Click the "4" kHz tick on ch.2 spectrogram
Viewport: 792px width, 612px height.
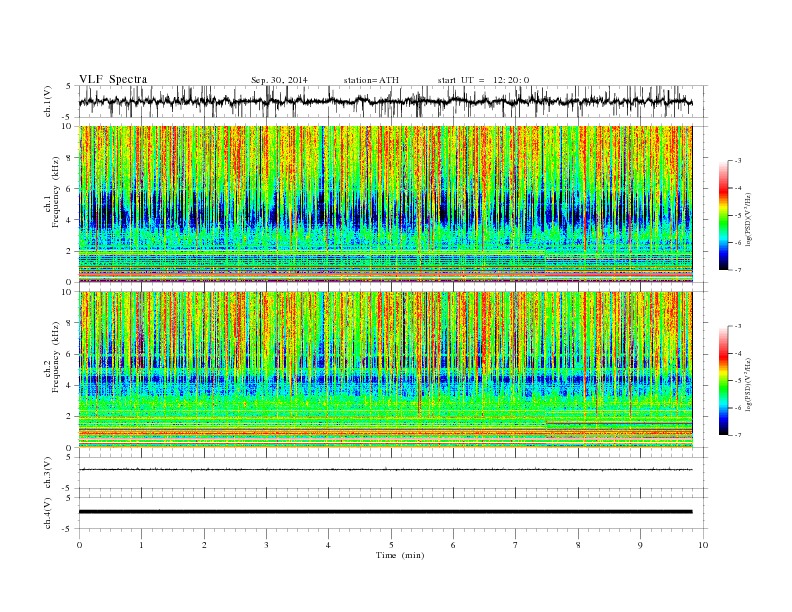[x=70, y=386]
